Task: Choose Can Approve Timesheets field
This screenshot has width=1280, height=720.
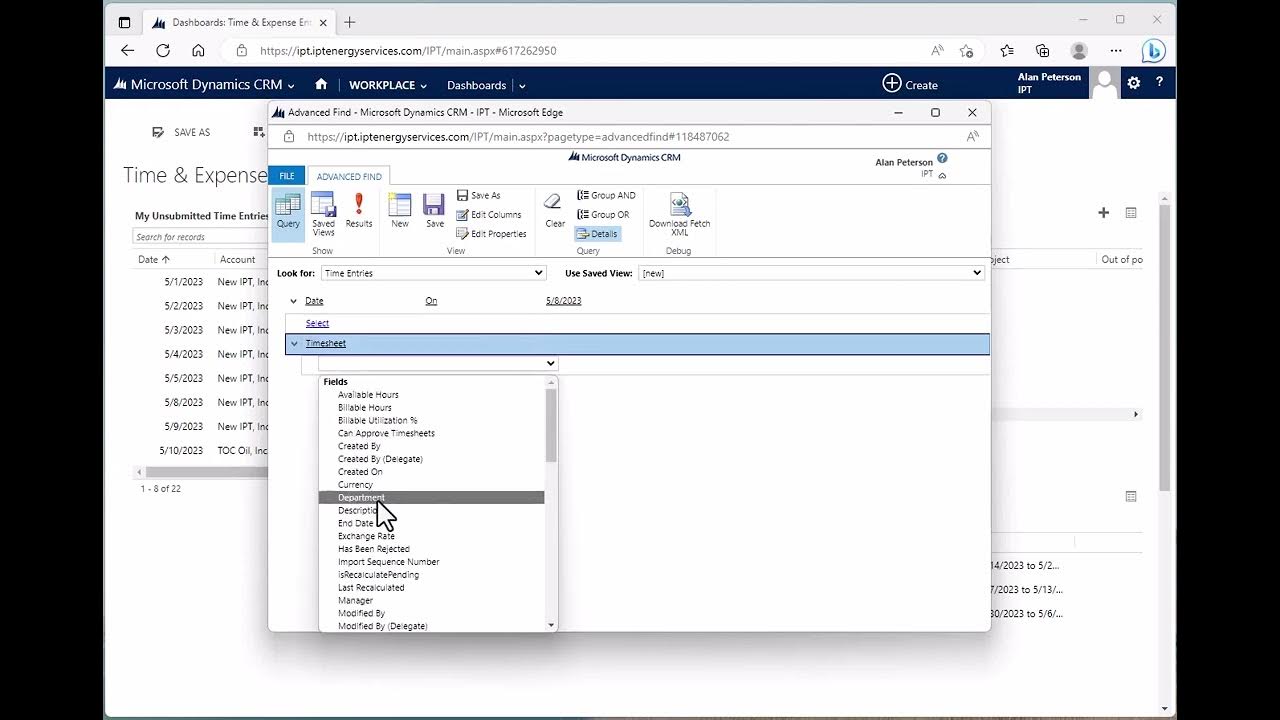Action: pyautogui.click(x=386, y=434)
